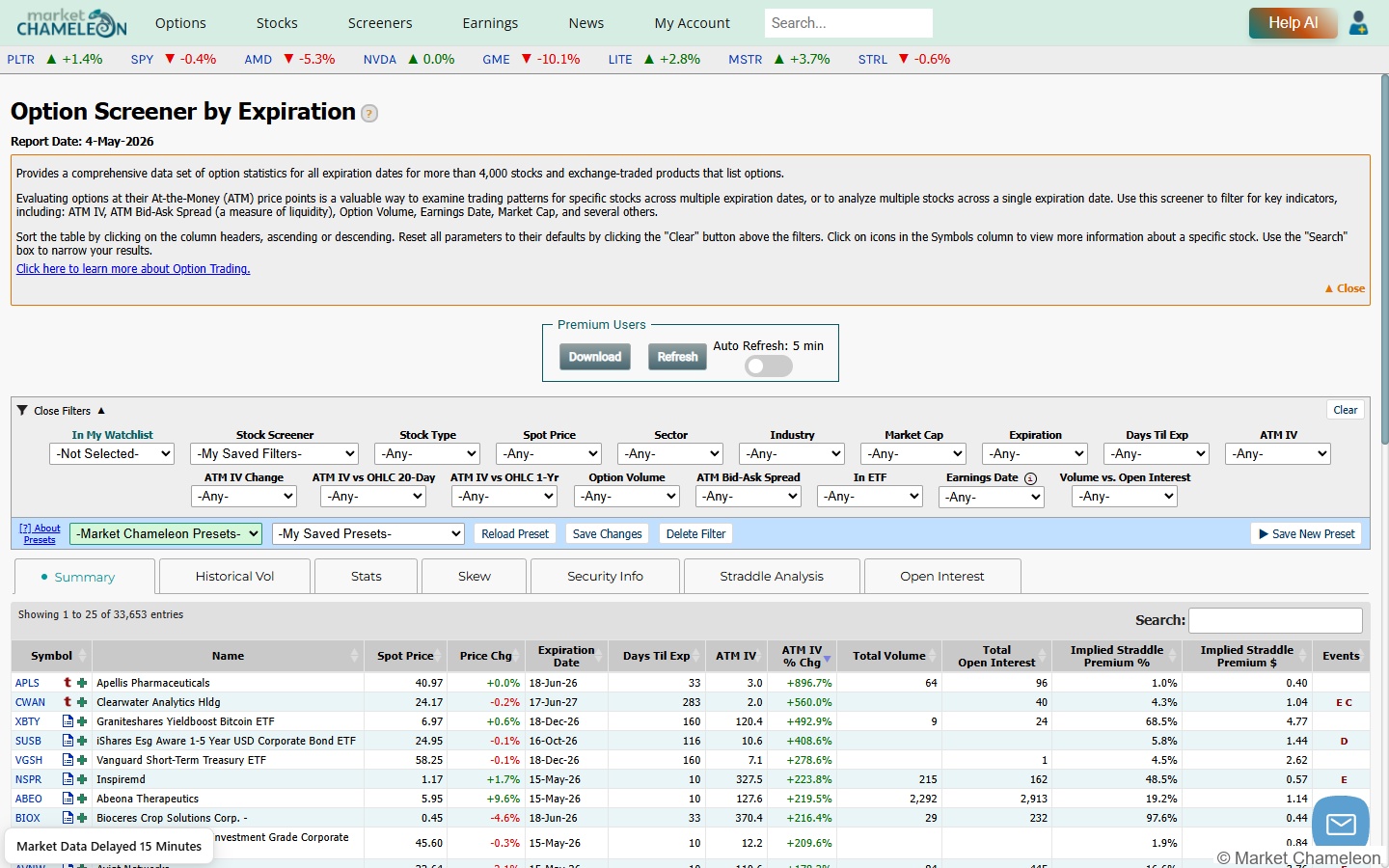Switch to Open Interest tab
This screenshot has width=1389, height=868.
coord(942,576)
